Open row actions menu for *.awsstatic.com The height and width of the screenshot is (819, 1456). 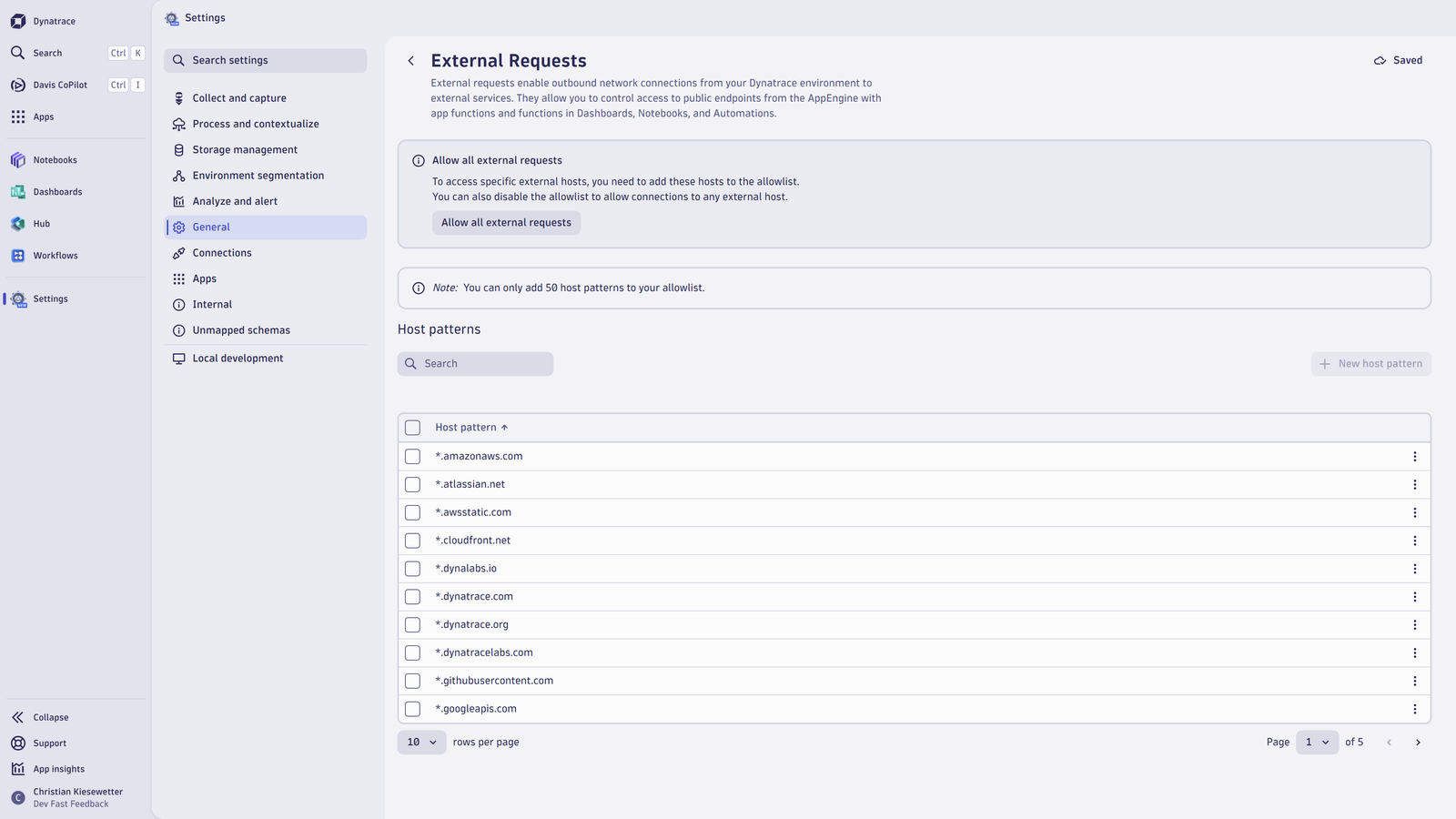(x=1415, y=513)
